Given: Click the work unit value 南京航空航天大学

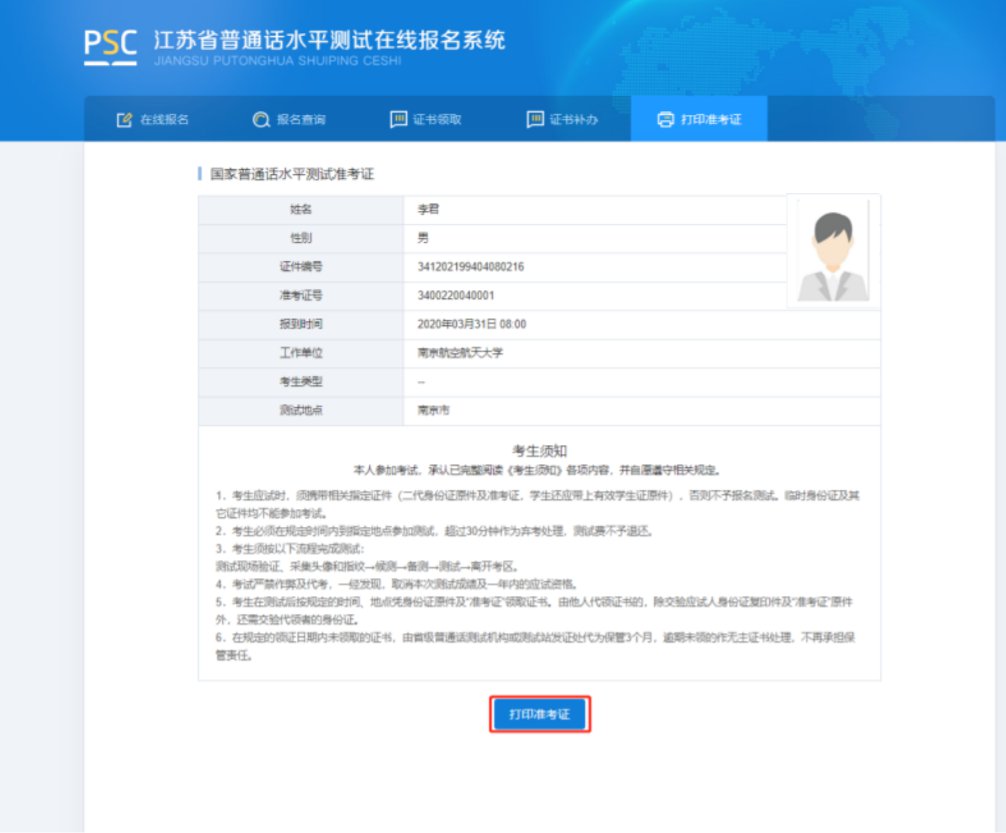Looking at the screenshot, I should [455, 353].
